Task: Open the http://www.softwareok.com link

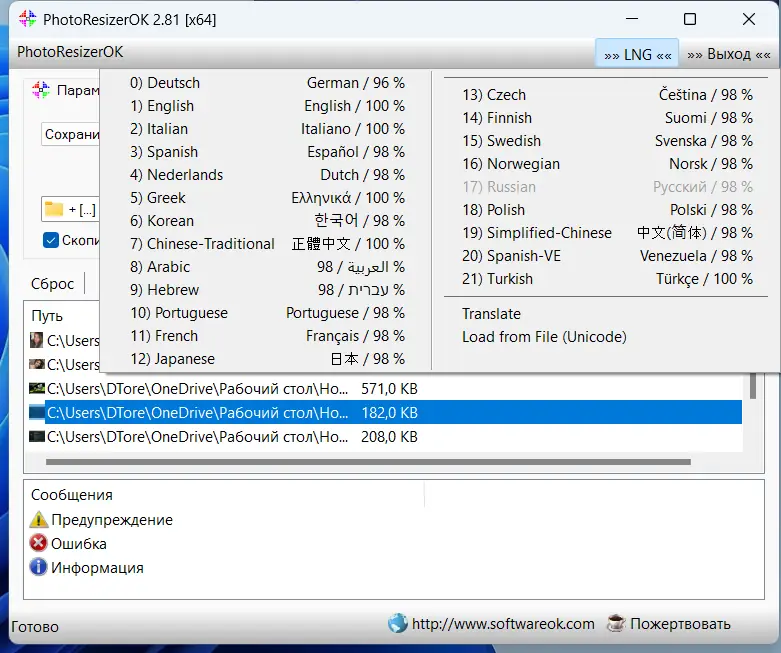Action: 503,623
